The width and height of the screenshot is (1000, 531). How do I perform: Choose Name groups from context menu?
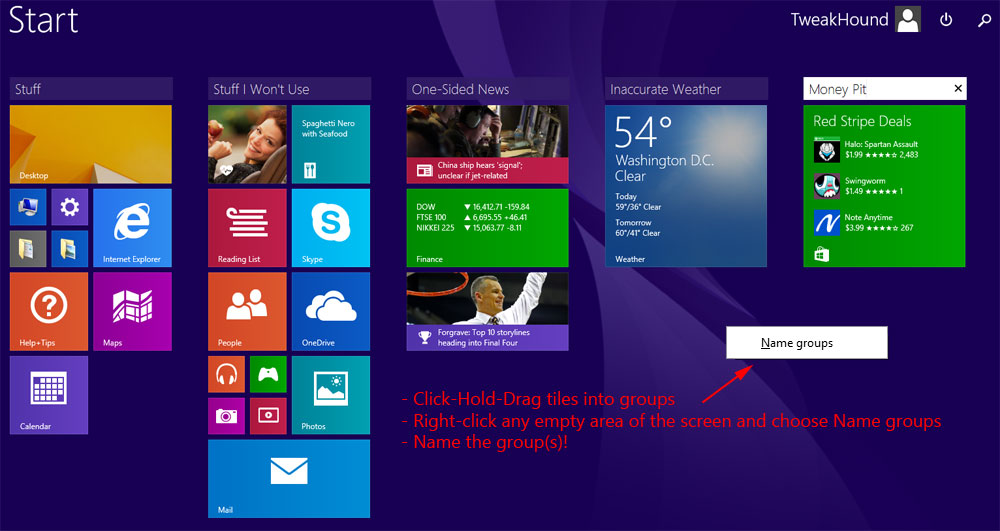click(807, 343)
